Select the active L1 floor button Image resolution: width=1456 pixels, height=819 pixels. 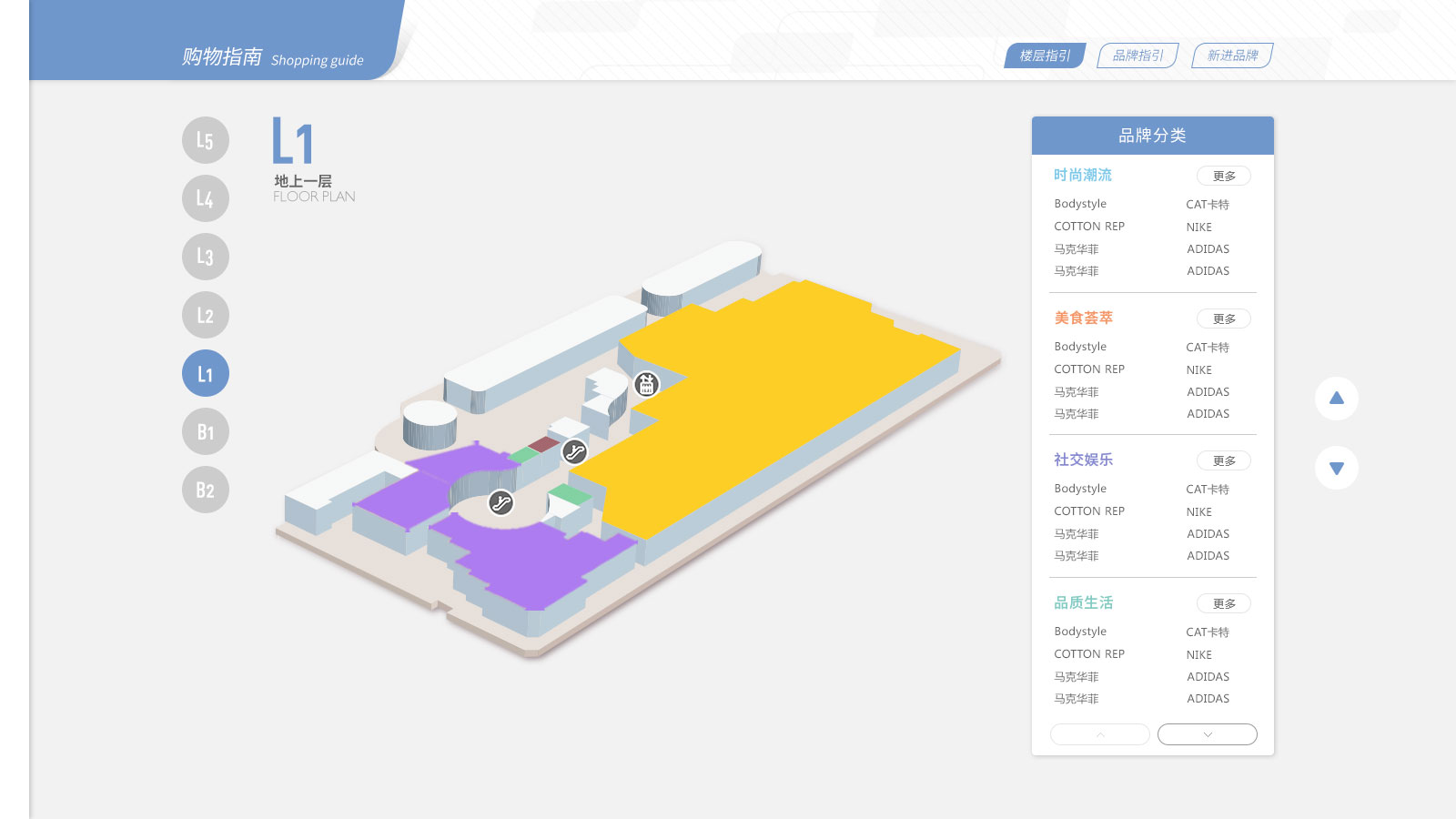tap(206, 373)
